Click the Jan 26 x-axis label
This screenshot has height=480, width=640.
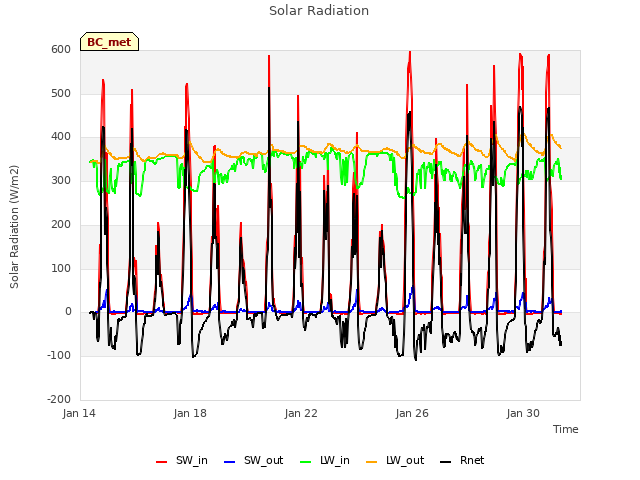click(412, 413)
